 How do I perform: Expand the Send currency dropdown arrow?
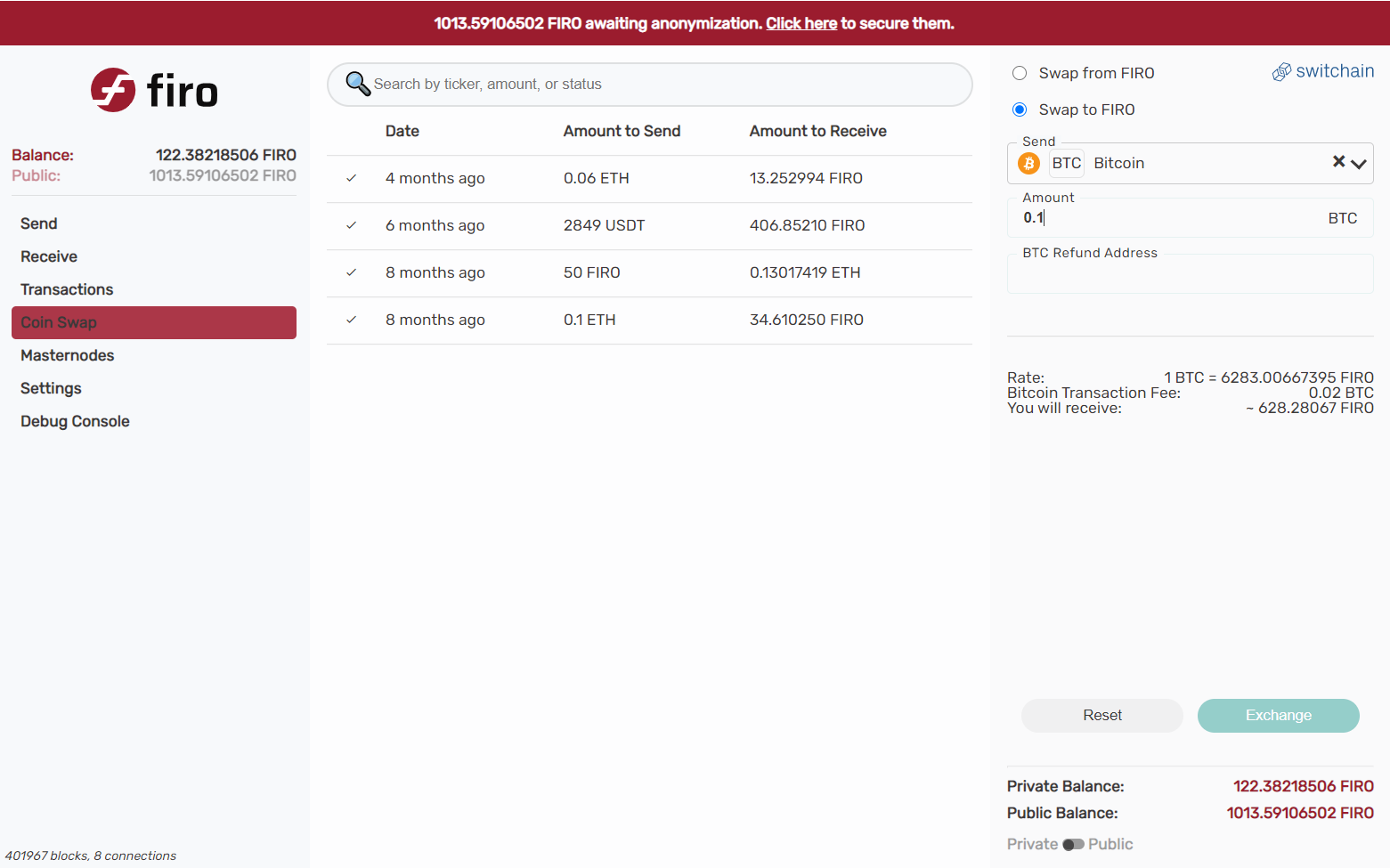1358,164
